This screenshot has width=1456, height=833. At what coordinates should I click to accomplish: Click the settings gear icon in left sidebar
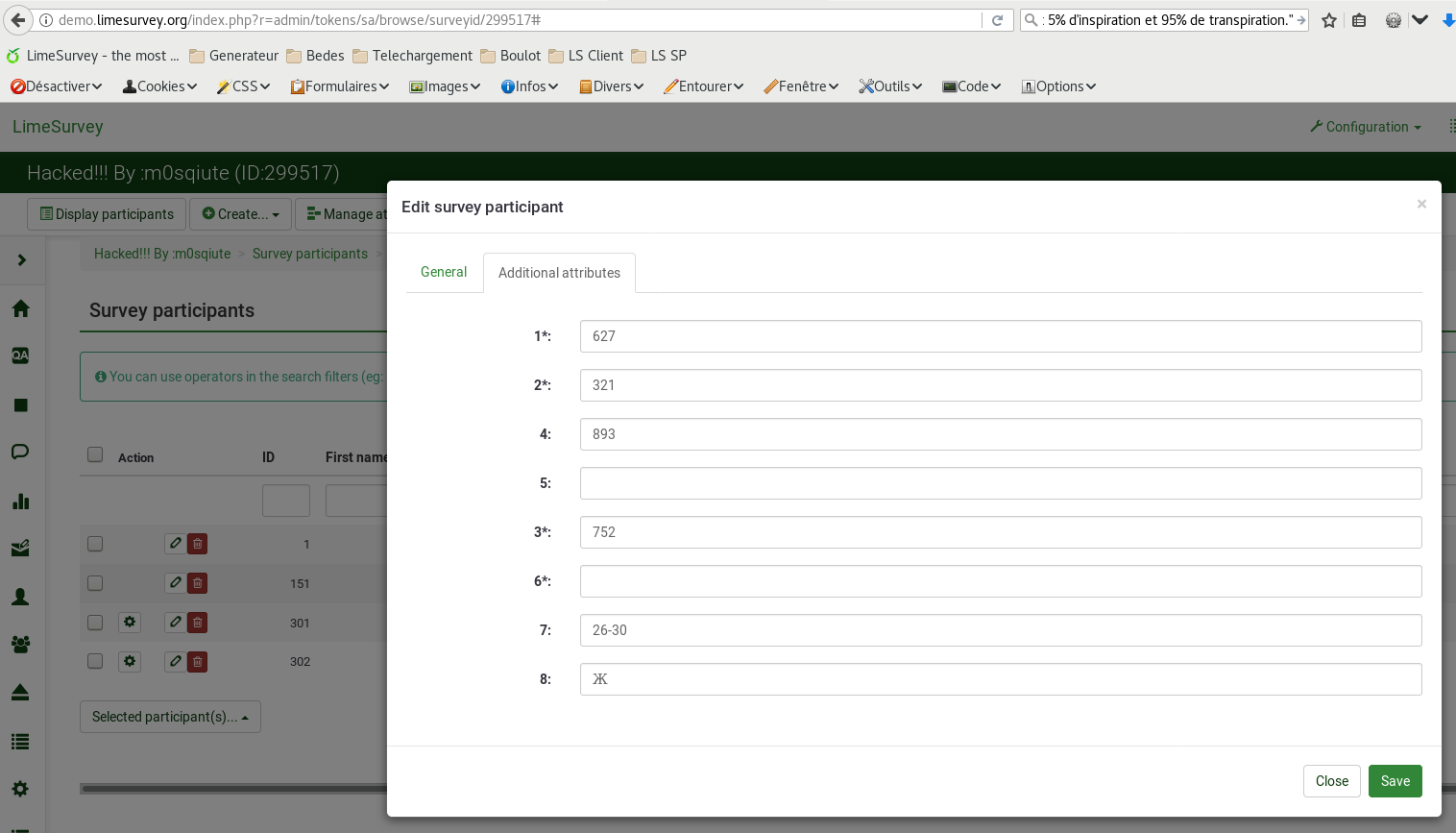click(20, 789)
